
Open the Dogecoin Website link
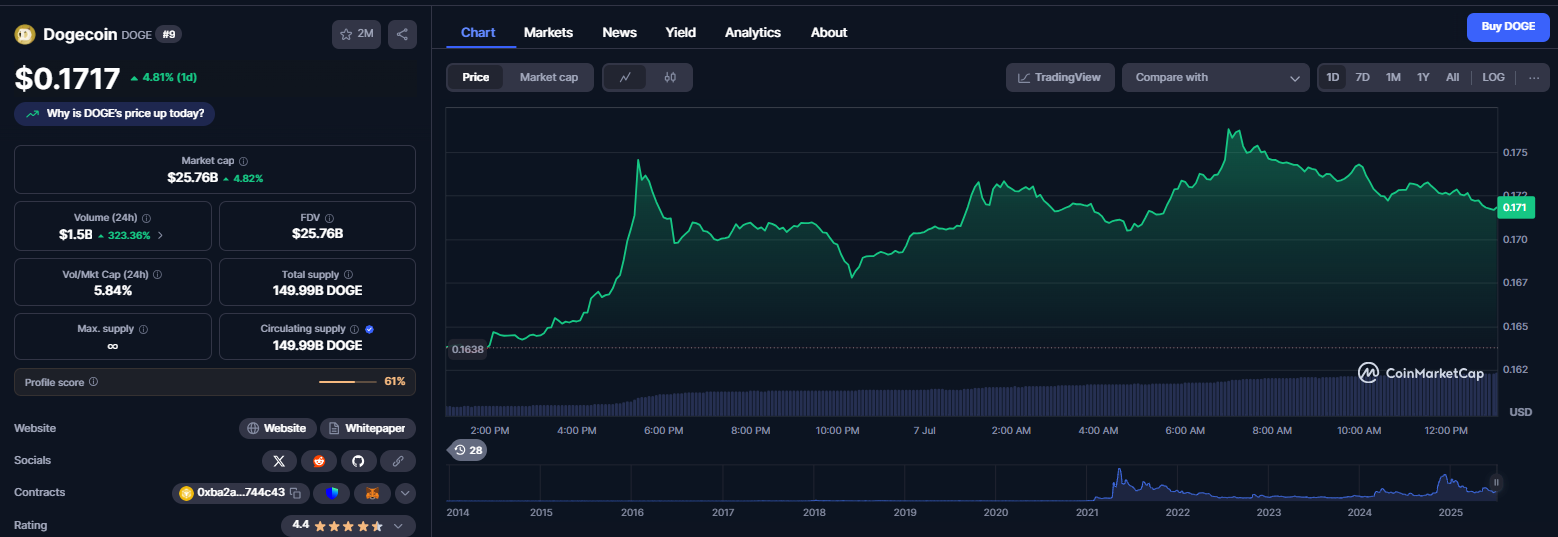click(277, 428)
